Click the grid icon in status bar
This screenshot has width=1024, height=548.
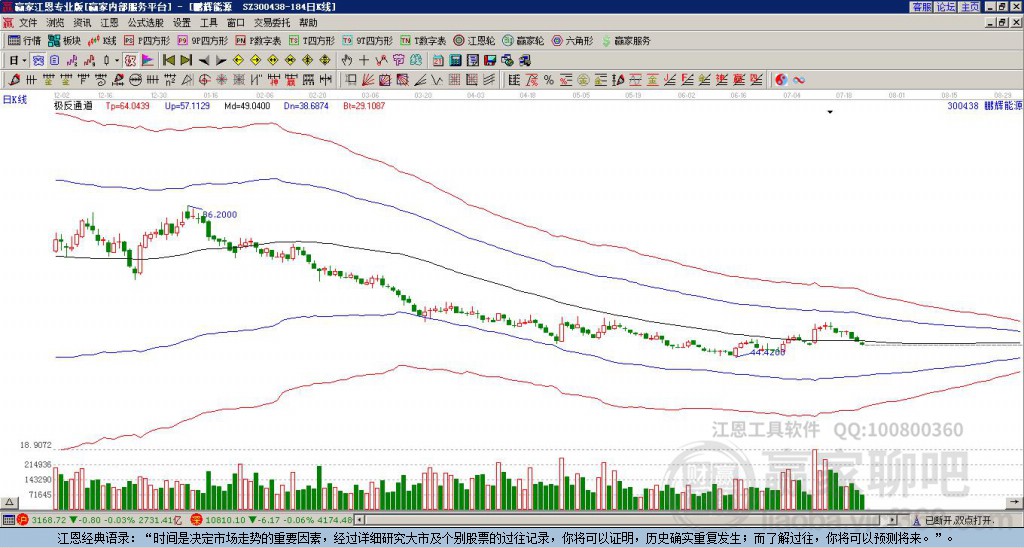tap(8, 520)
